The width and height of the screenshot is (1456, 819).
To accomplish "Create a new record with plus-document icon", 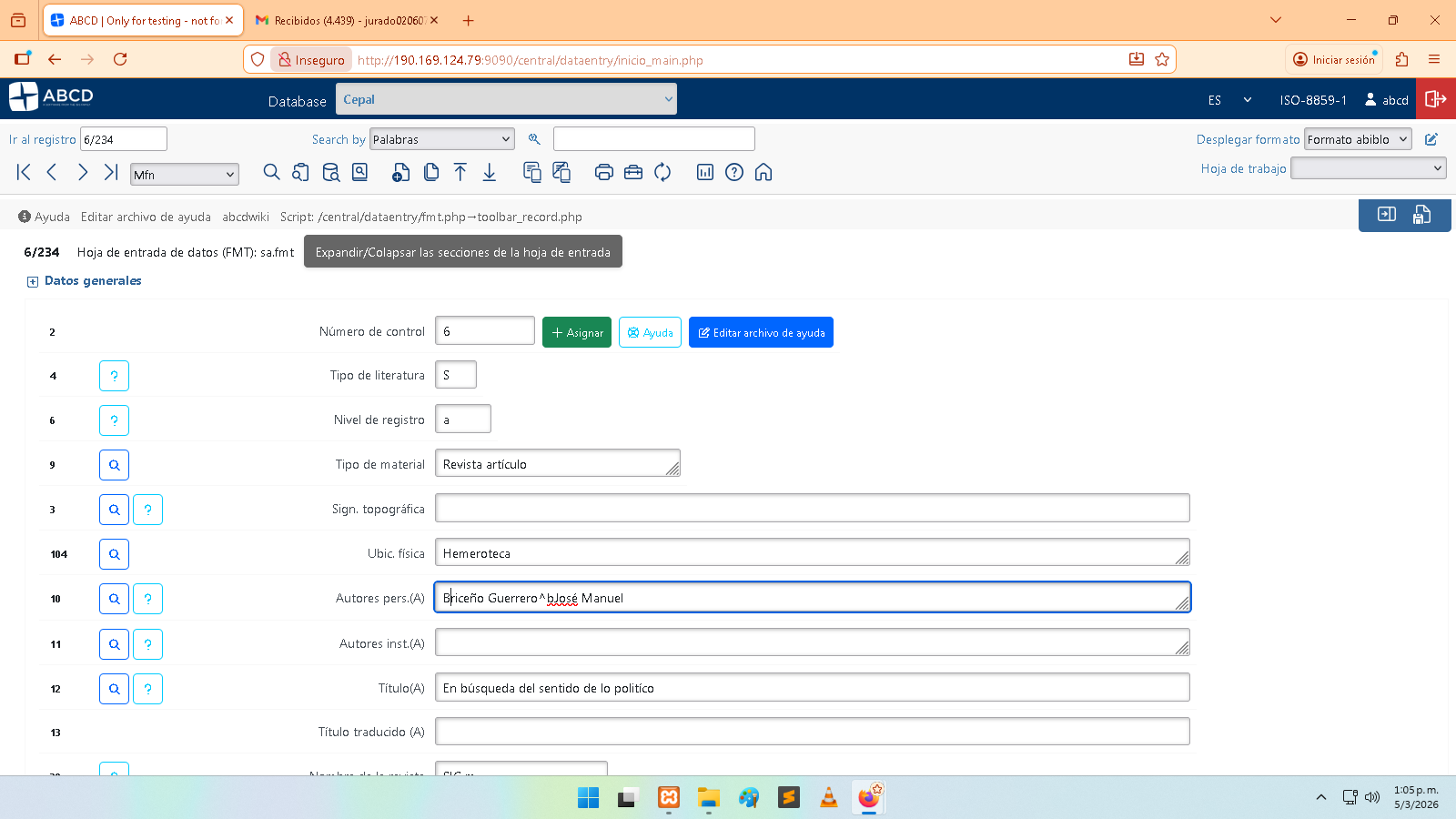I will (x=400, y=172).
